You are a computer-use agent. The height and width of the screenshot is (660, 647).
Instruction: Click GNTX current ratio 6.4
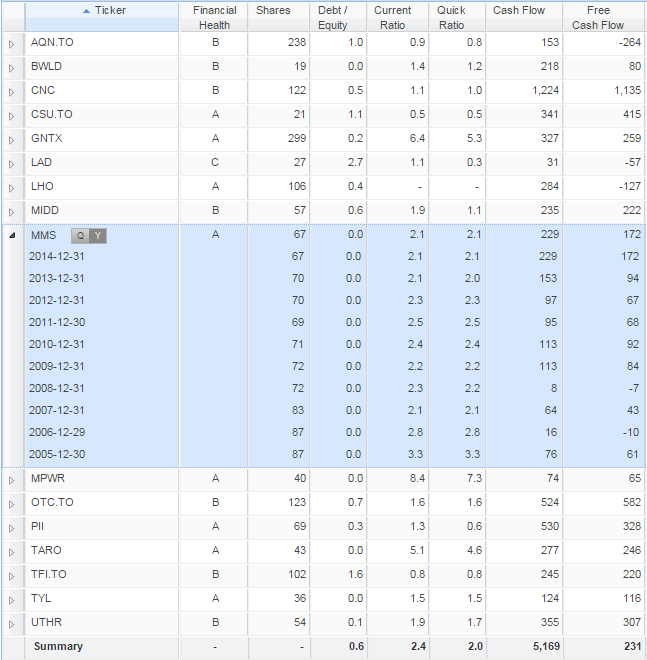[417, 138]
